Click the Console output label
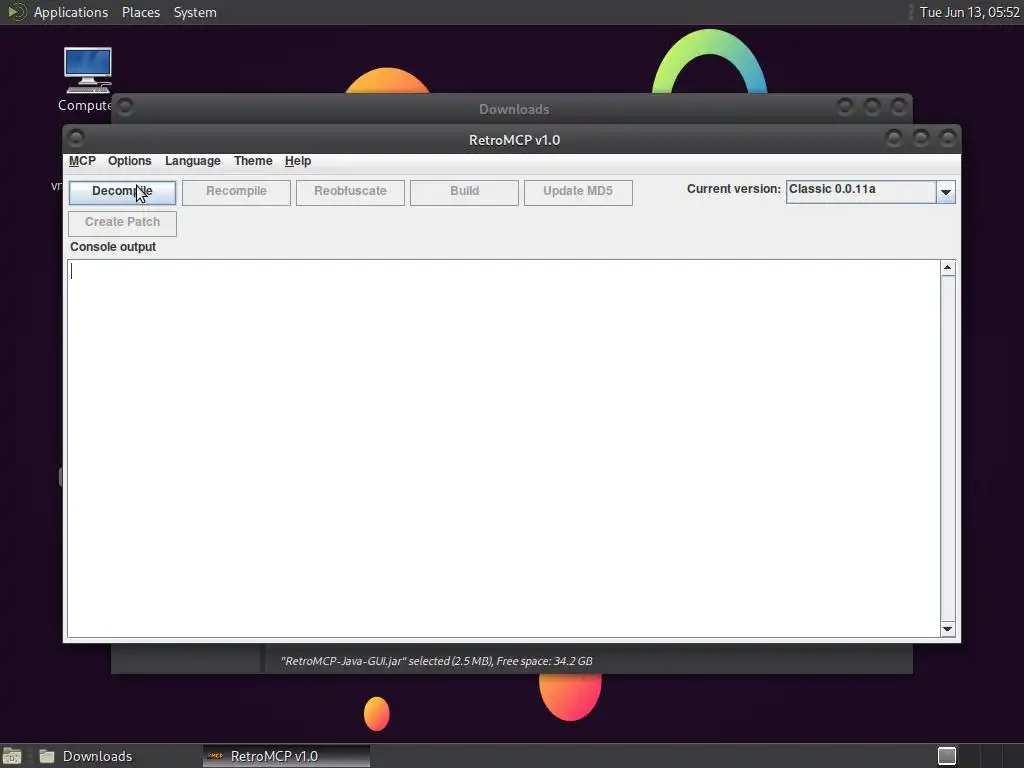1024x768 pixels. 113,247
